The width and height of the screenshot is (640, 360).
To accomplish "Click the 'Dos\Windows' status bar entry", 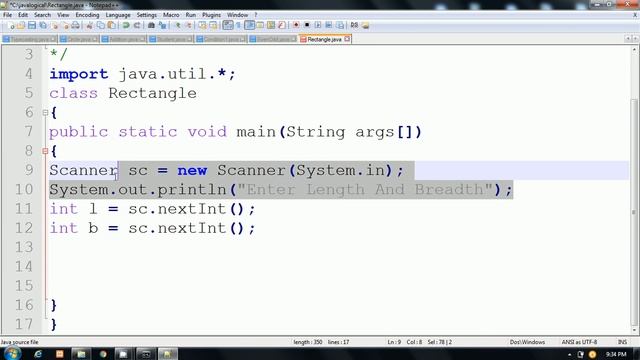I will click(x=527, y=342).
